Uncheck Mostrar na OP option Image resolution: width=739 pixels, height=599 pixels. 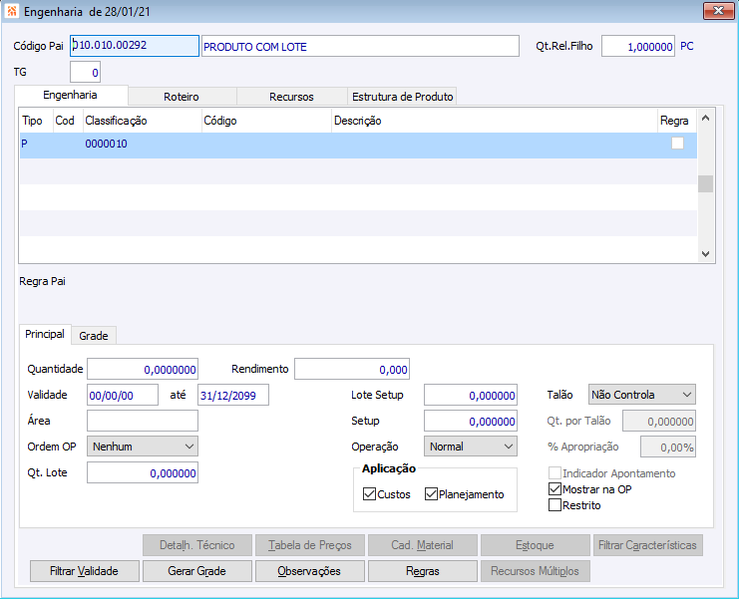[555, 490]
